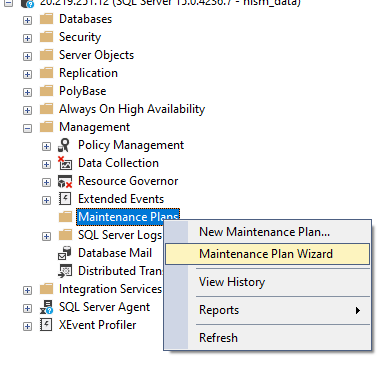The image size is (390, 366).
Task: Click the Distributed Transaction Coordinator icon
Action: point(65,271)
